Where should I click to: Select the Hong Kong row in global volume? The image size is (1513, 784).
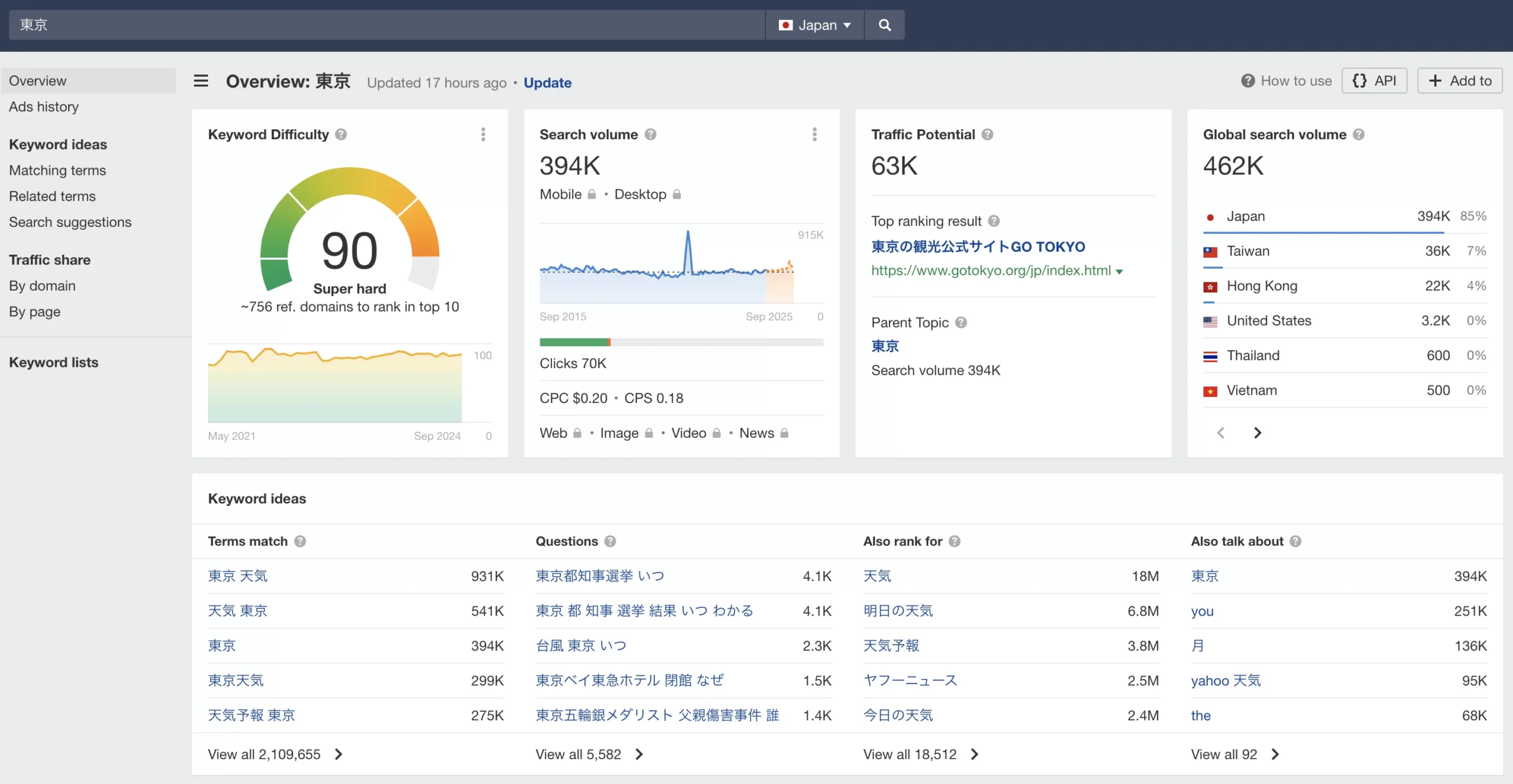pyautogui.click(x=1345, y=287)
